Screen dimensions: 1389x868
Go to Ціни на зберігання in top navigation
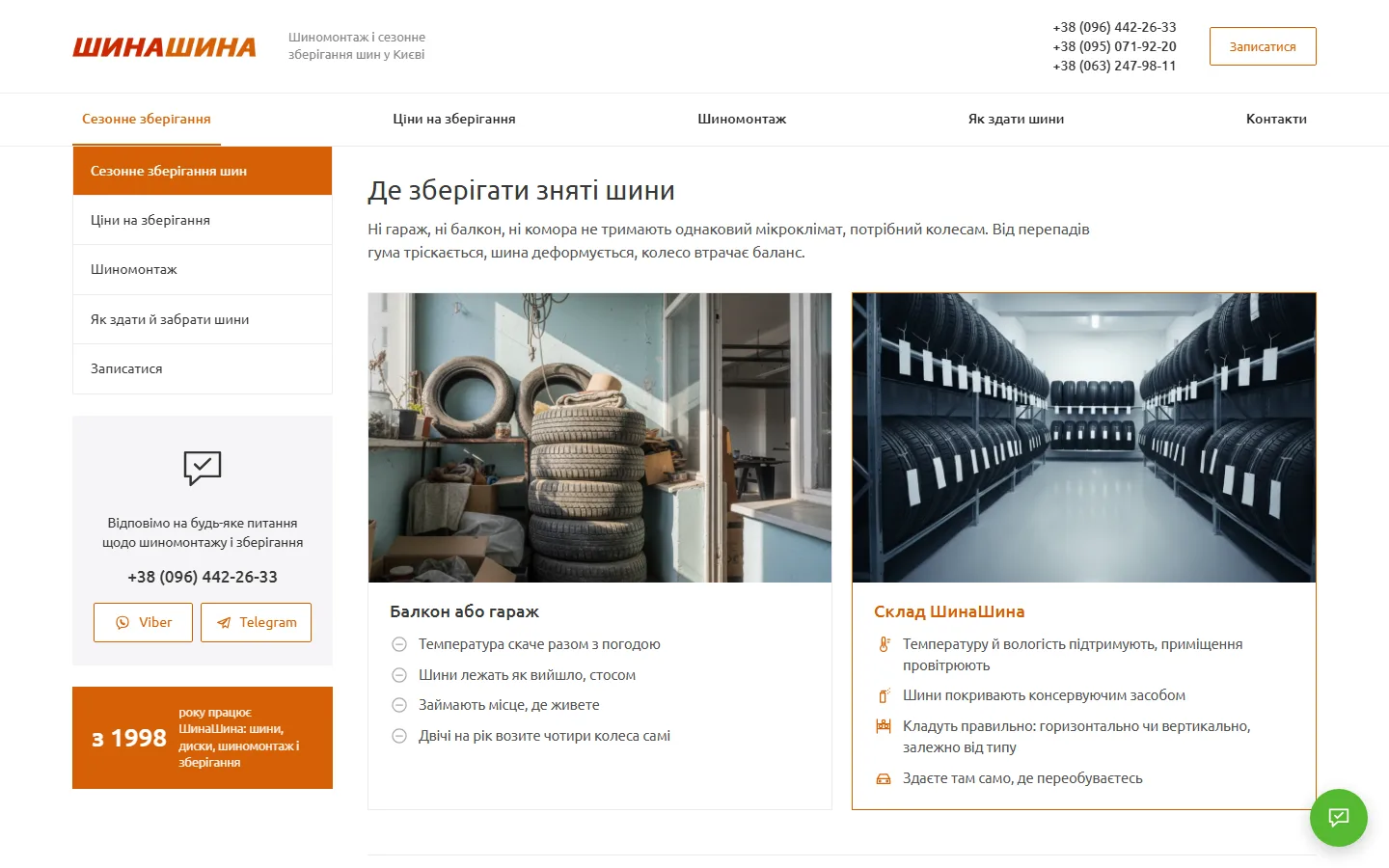(454, 120)
